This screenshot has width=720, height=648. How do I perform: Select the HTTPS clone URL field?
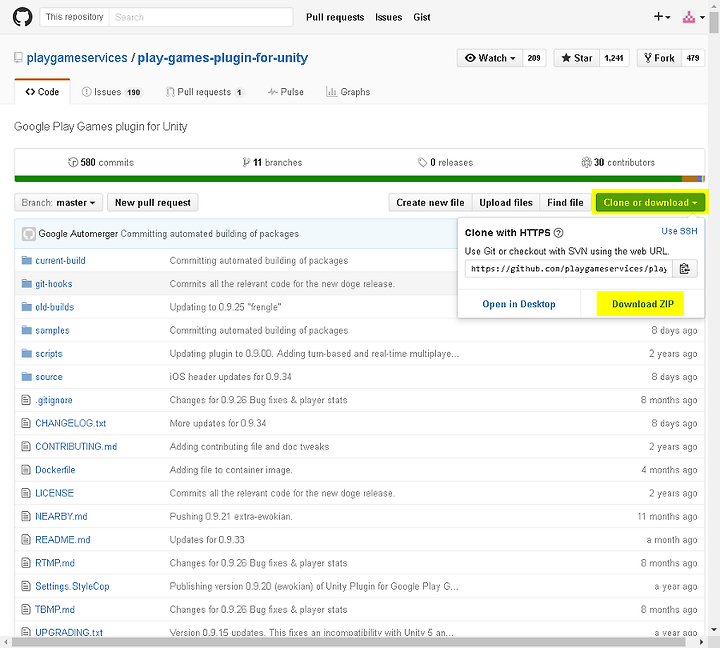568,269
